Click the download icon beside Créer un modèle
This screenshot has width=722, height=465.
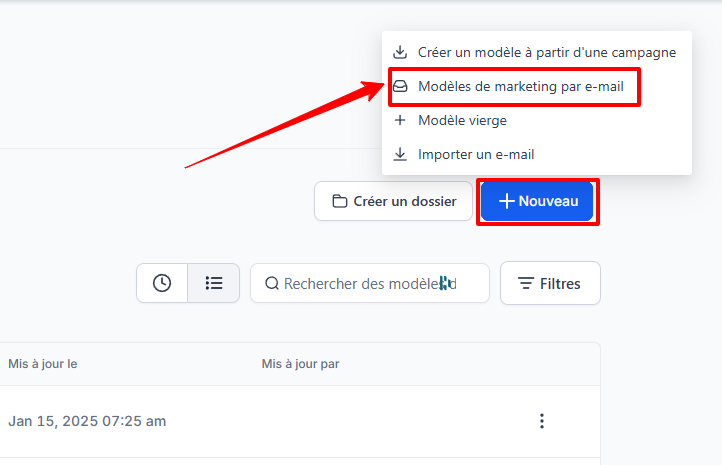pos(400,52)
